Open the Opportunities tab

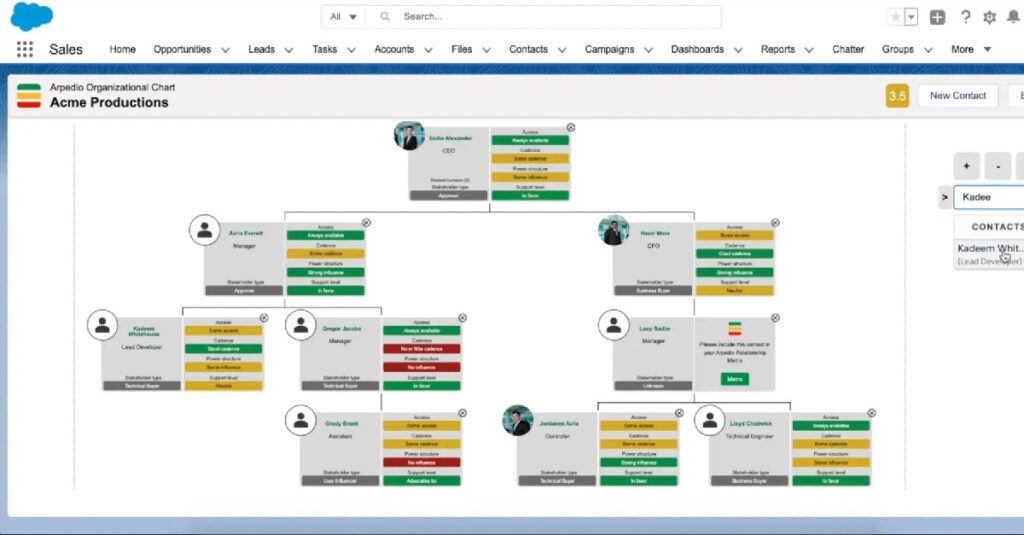182,49
